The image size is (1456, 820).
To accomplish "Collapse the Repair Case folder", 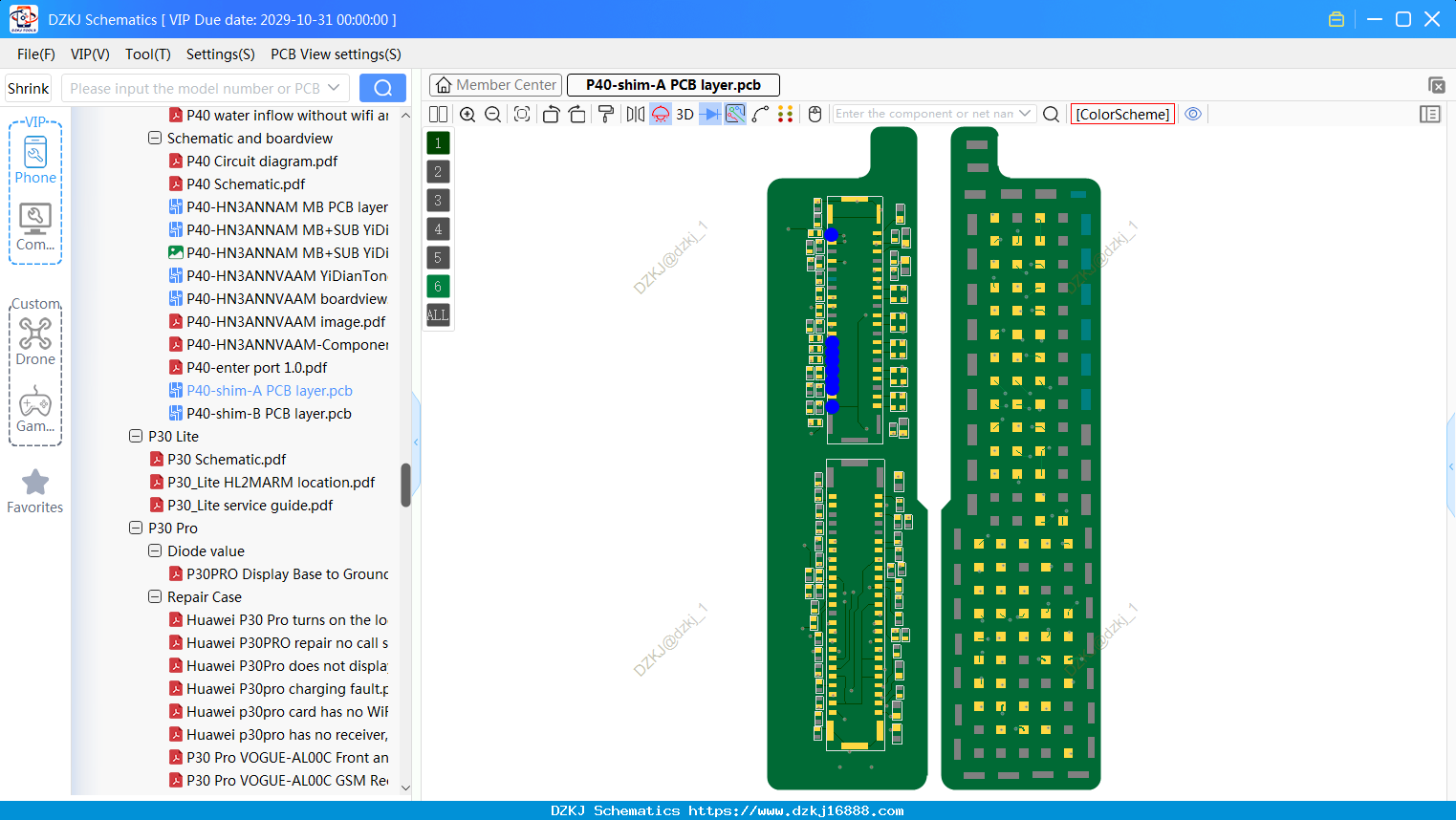I will (x=155, y=597).
